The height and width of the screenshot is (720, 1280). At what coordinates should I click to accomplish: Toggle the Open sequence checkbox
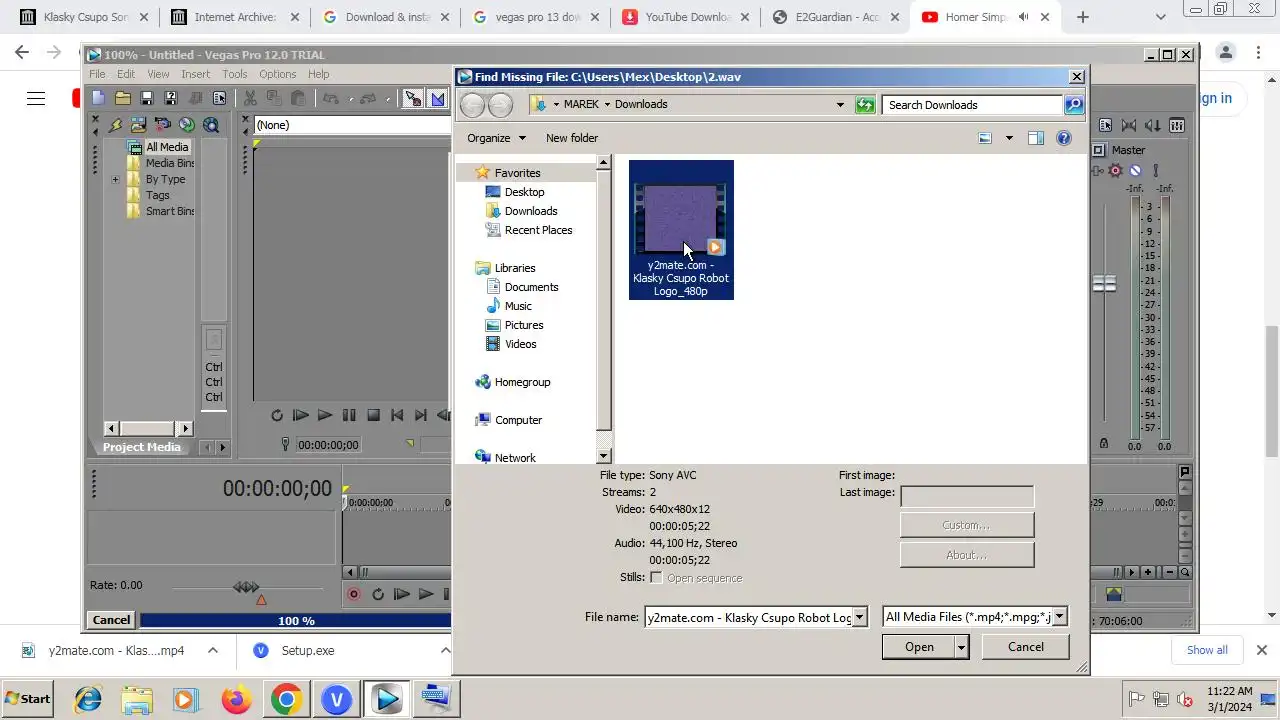point(656,578)
